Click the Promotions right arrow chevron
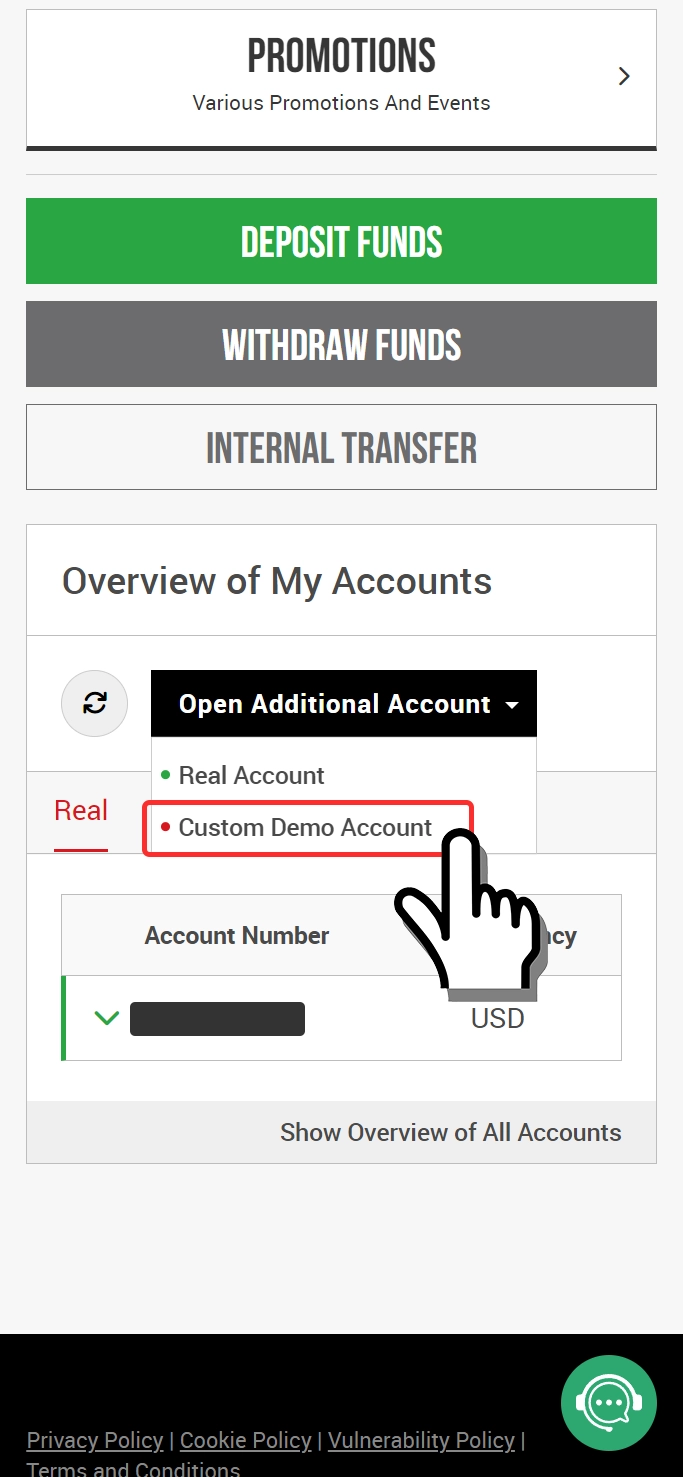This screenshot has height=1477, width=683. coord(624,76)
